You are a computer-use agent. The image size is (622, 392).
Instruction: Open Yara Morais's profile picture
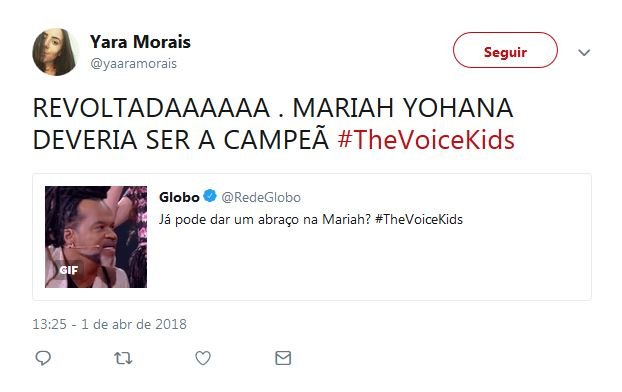click(56, 52)
